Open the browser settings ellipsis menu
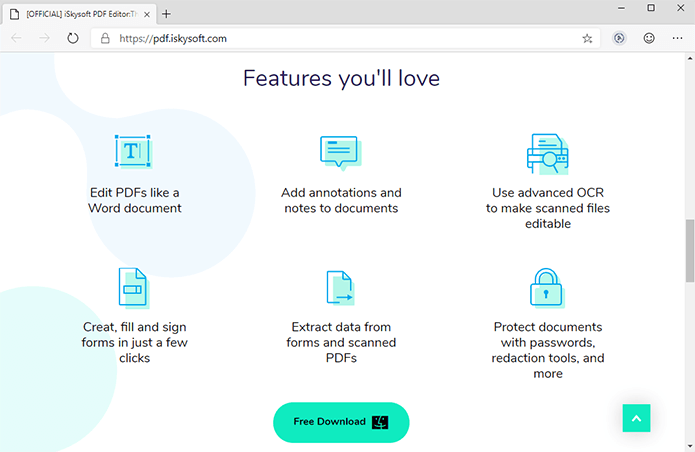The height and width of the screenshot is (452, 695). pos(677,39)
